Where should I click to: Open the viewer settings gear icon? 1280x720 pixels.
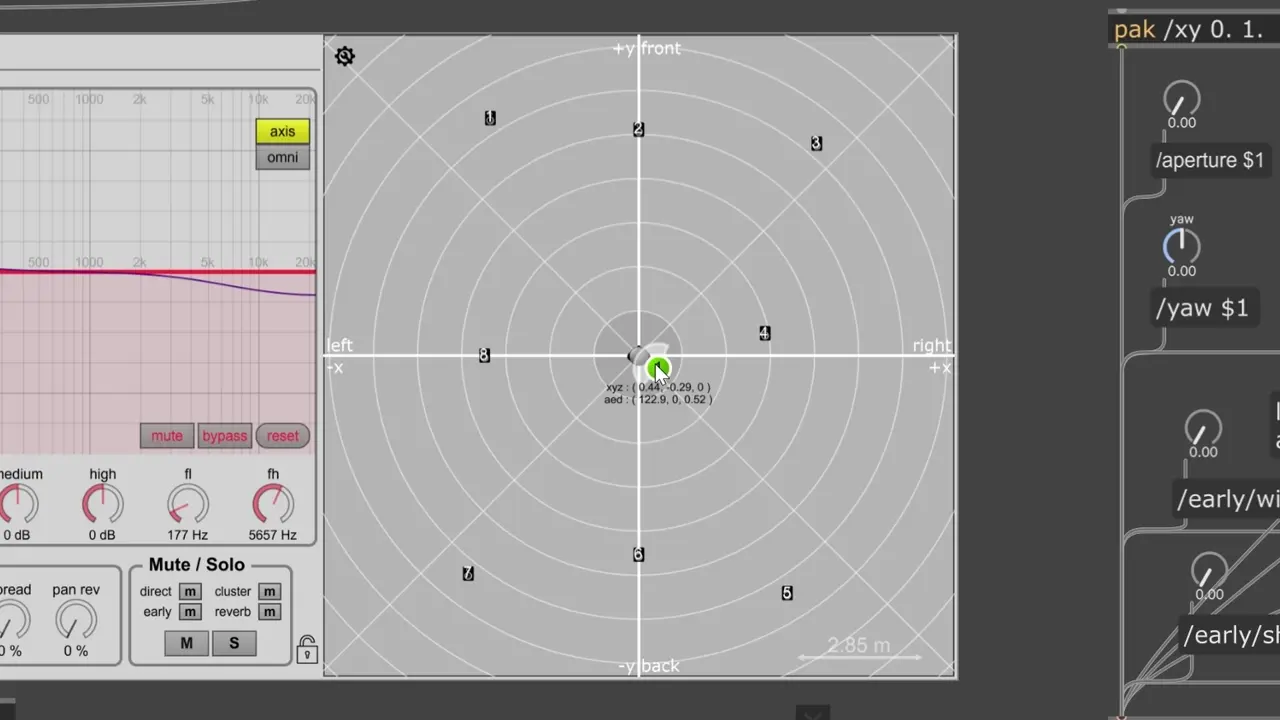(345, 56)
